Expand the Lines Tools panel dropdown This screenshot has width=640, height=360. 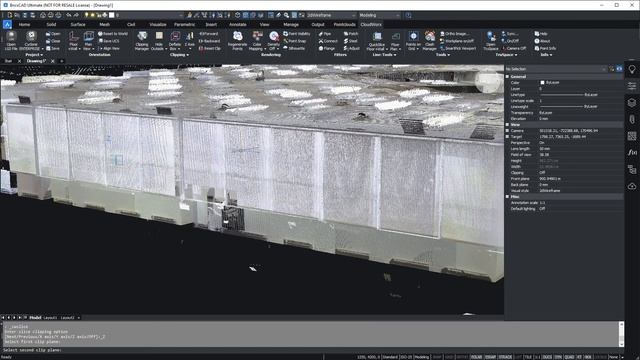[x=384, y=55]
